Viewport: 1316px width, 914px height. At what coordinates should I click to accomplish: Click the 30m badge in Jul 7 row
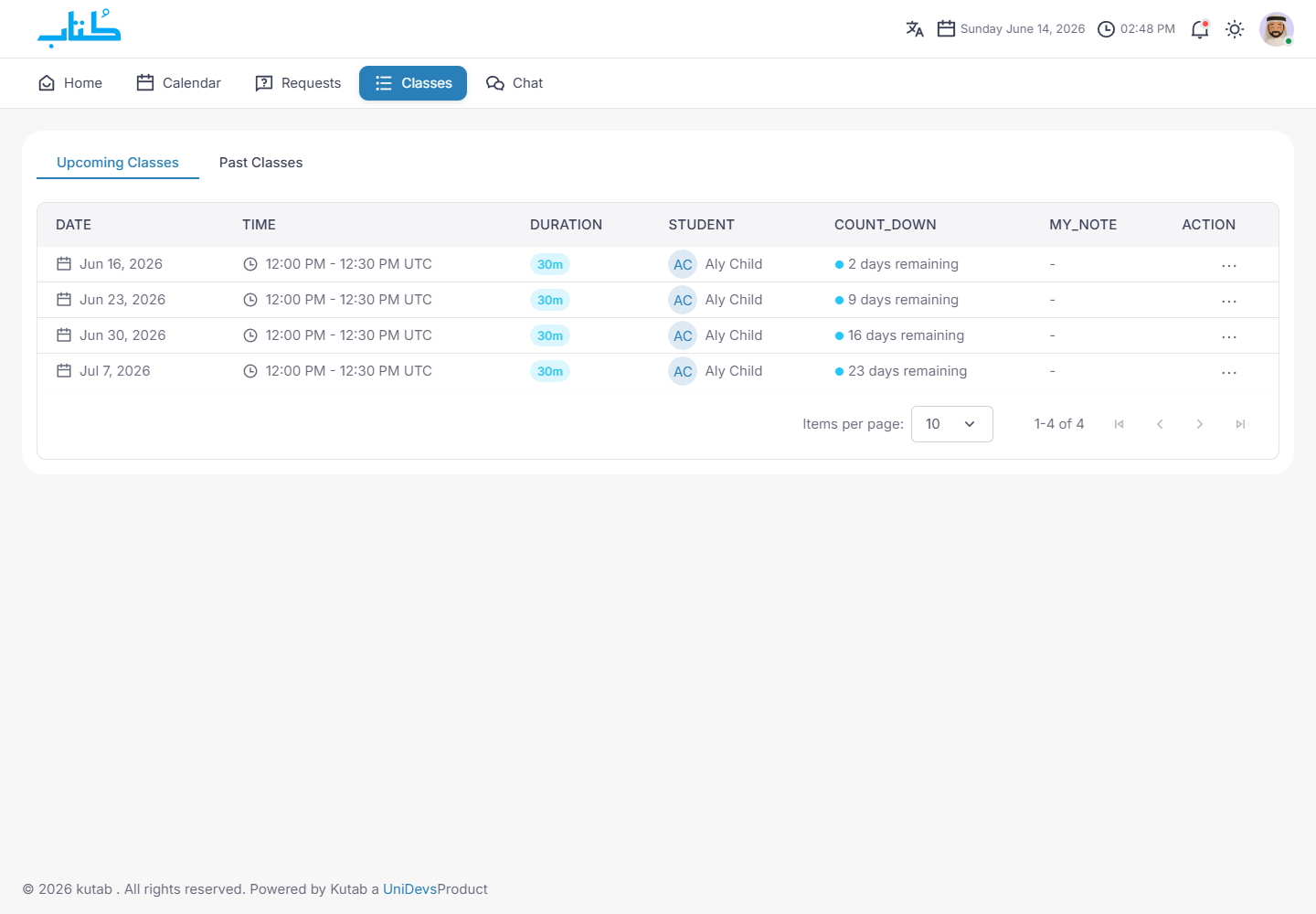pyautogui.click(x=550, y=371)
